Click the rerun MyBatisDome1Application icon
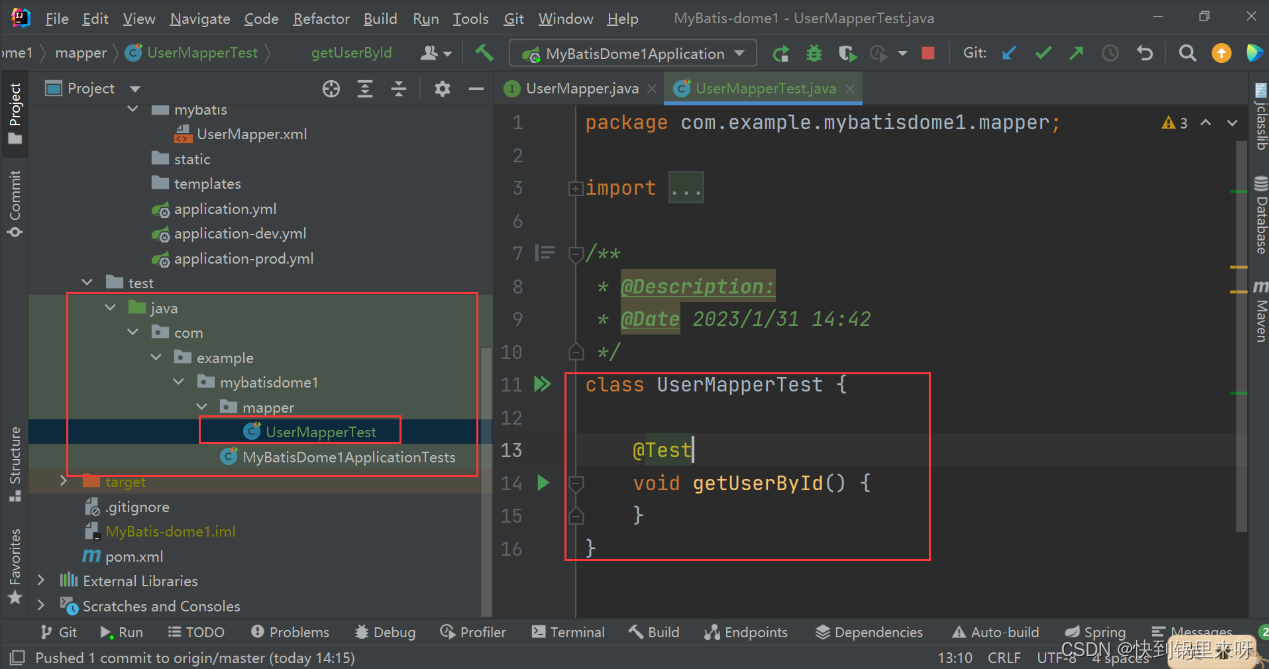The height and width of the screenshot is (669, 1269). [780, 53]
